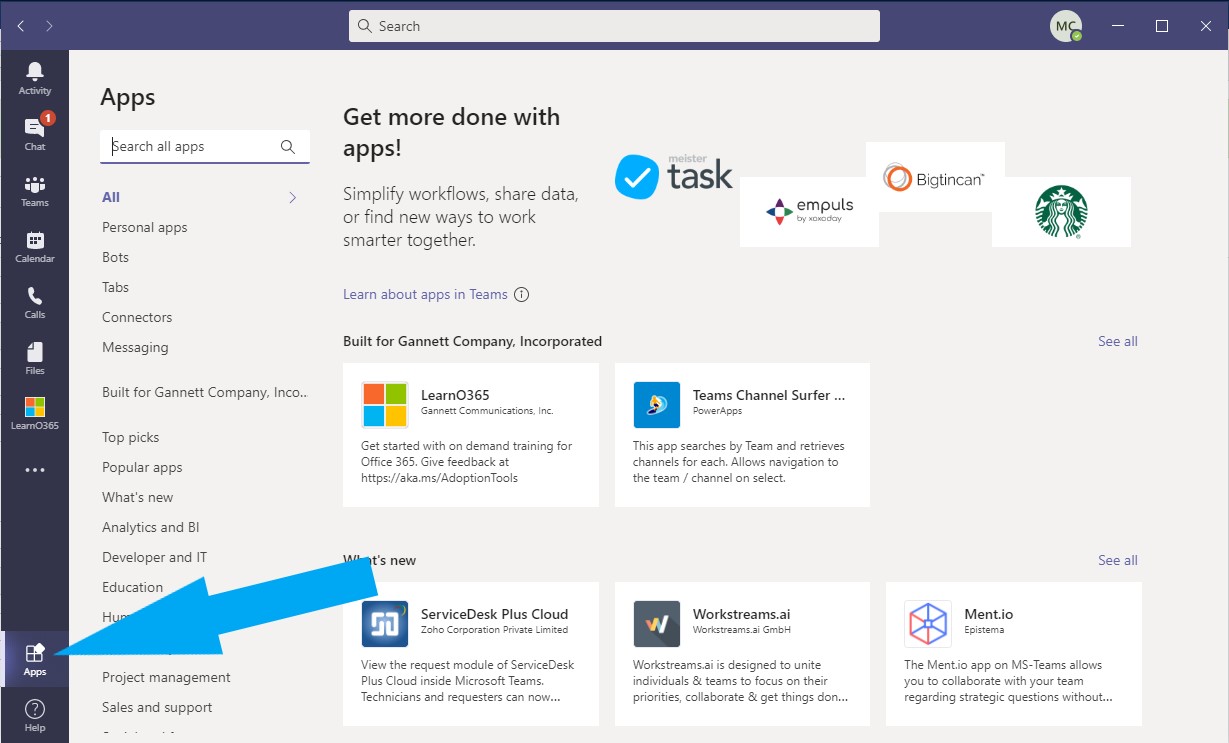
Task: Open the Teams Channel Surfer app title
Action: point(769,395)
